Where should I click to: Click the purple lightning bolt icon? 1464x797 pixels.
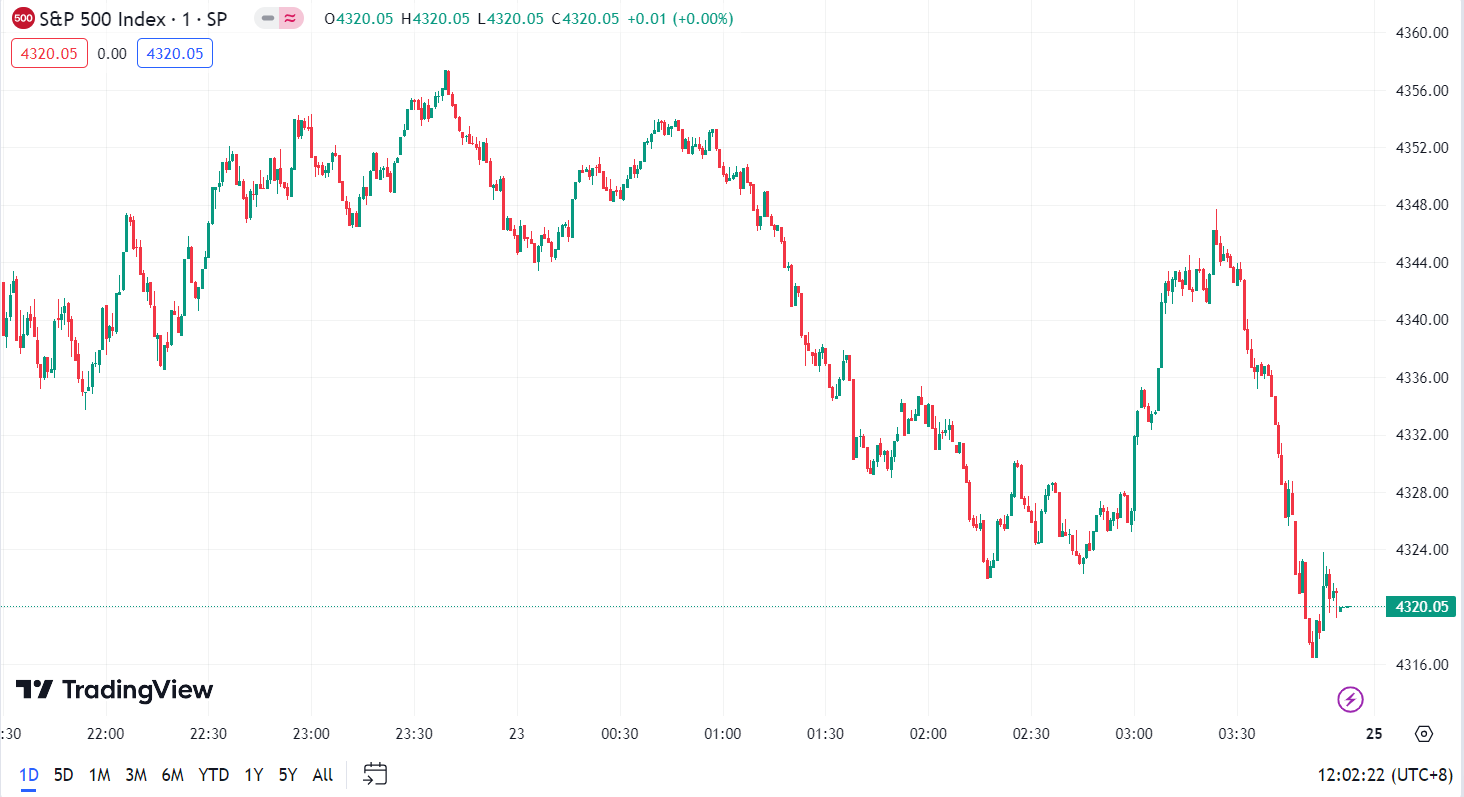point(1351,699)
